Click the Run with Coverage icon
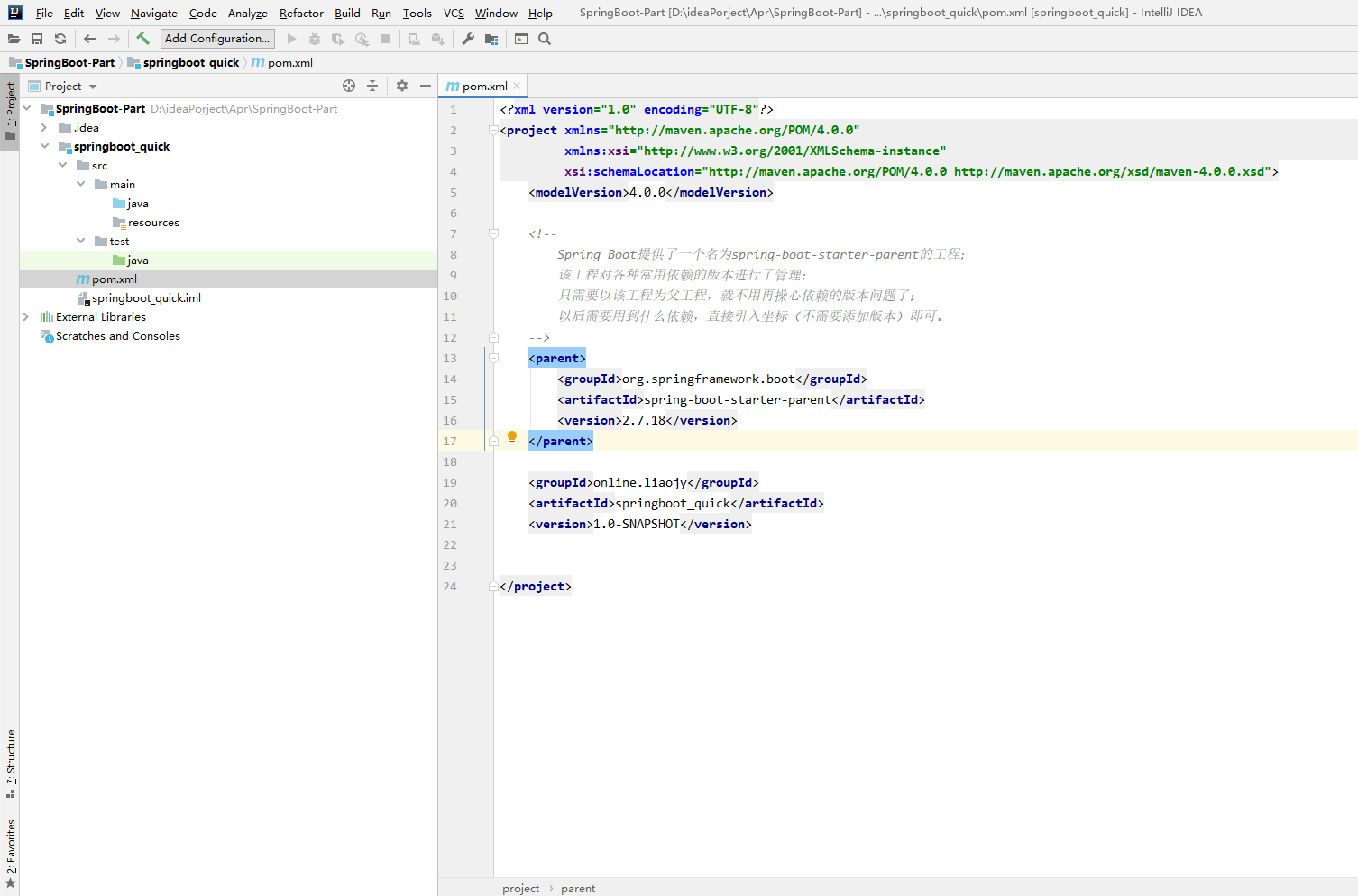The height and width of the screenshot is (896, 1358). (338, 39)
